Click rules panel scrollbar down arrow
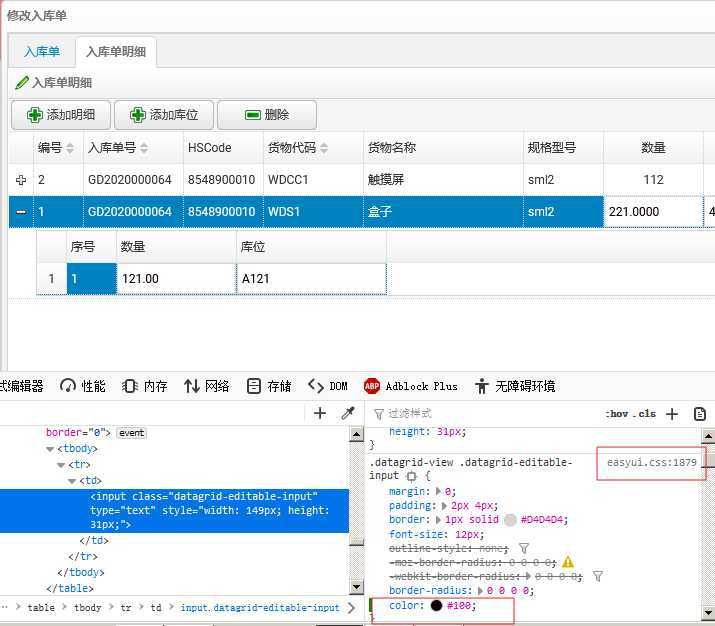Screen dimensions: 715x626 (708, 612)
